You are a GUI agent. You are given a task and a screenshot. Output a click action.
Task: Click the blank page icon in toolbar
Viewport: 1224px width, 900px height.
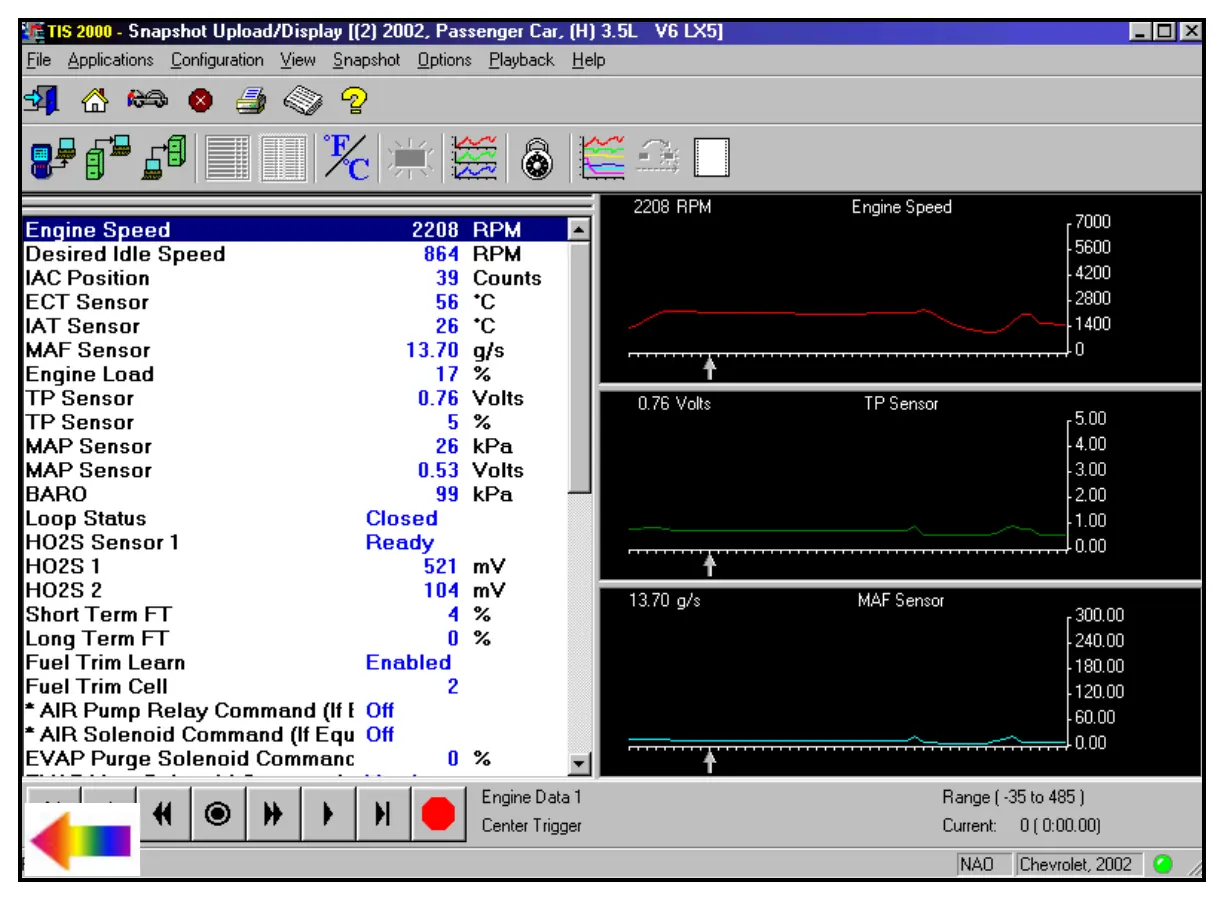tap(712, 158)
